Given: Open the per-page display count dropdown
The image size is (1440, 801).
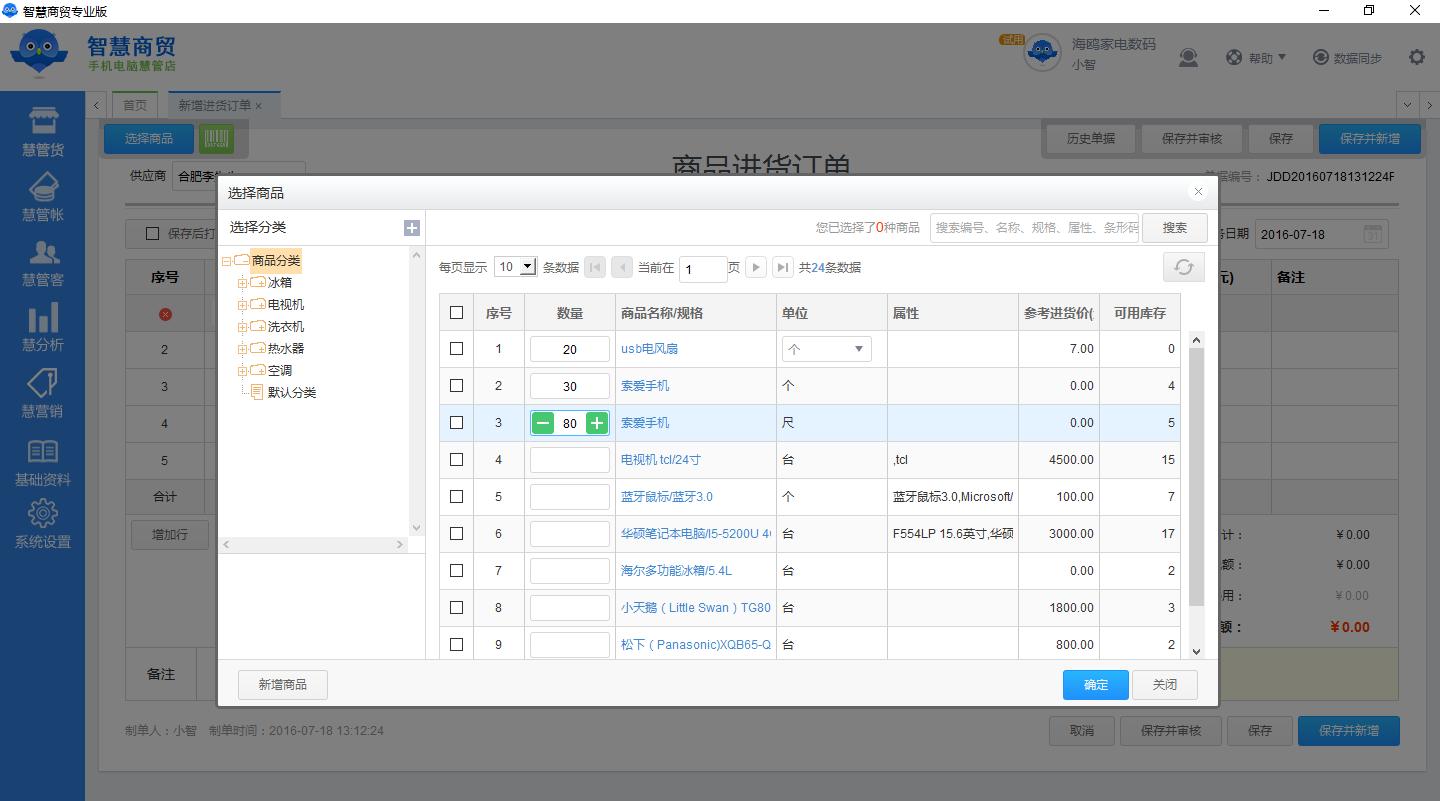Looking at the screenshot, I should click(x=516, y=267).
